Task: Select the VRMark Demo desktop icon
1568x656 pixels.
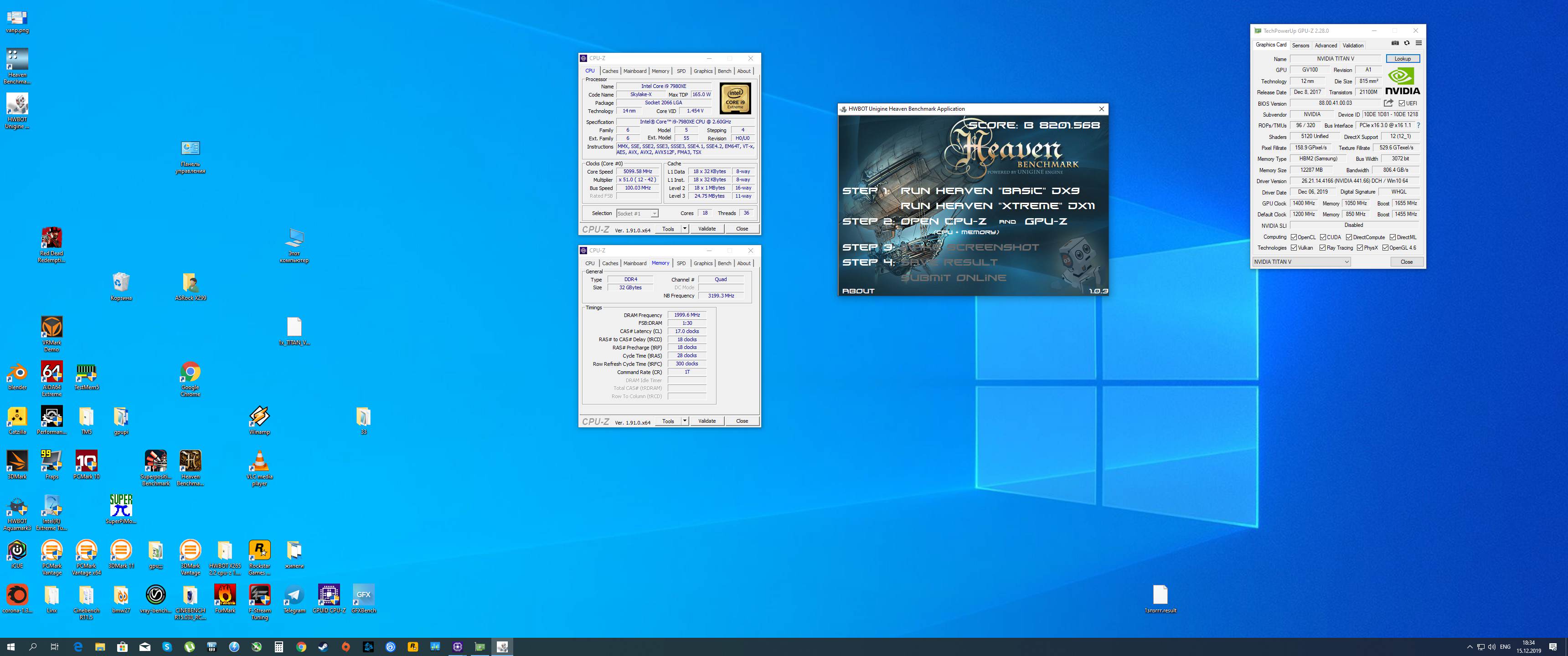Action: point(52,333)
